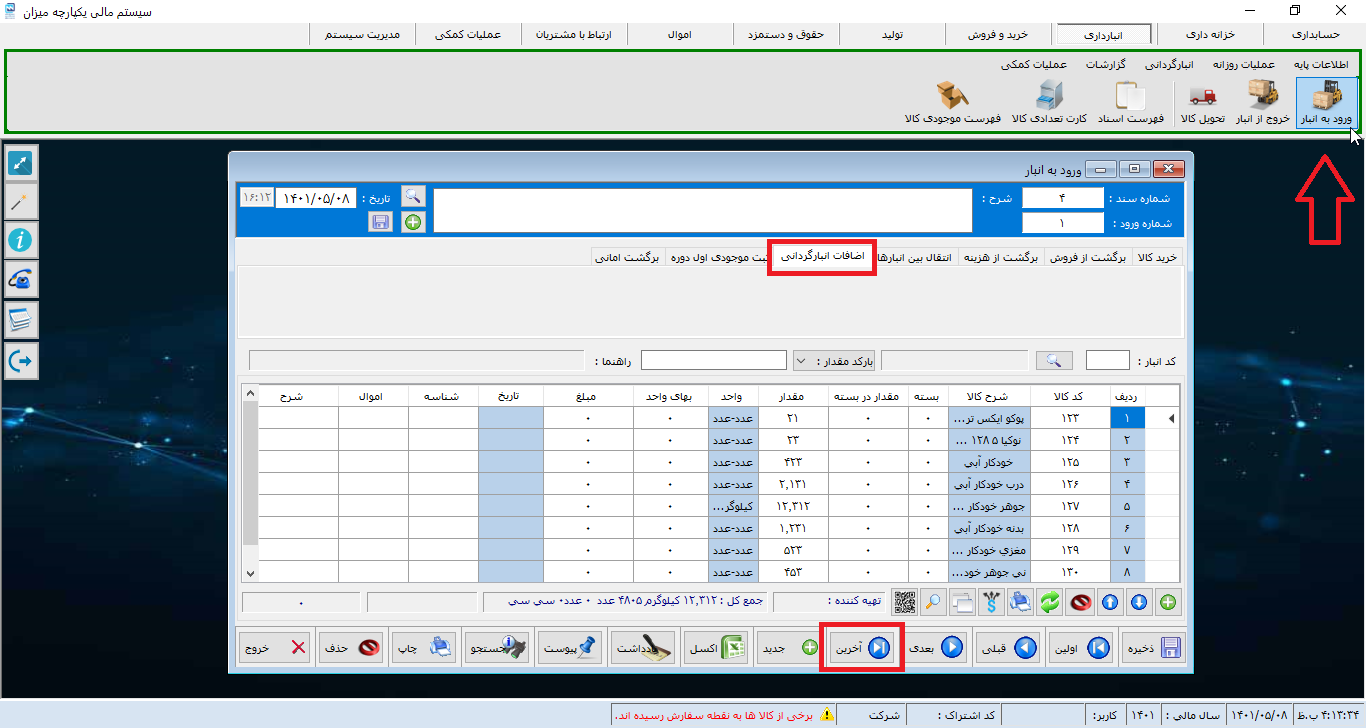Click the small printer icon below grid

(x=1022, y=602)
